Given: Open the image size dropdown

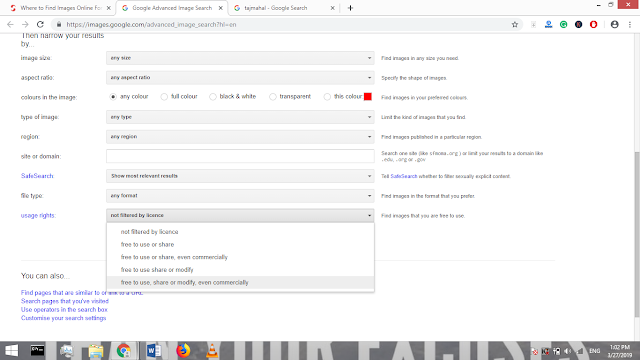Looking at the screenshot, I should point(240,58).
